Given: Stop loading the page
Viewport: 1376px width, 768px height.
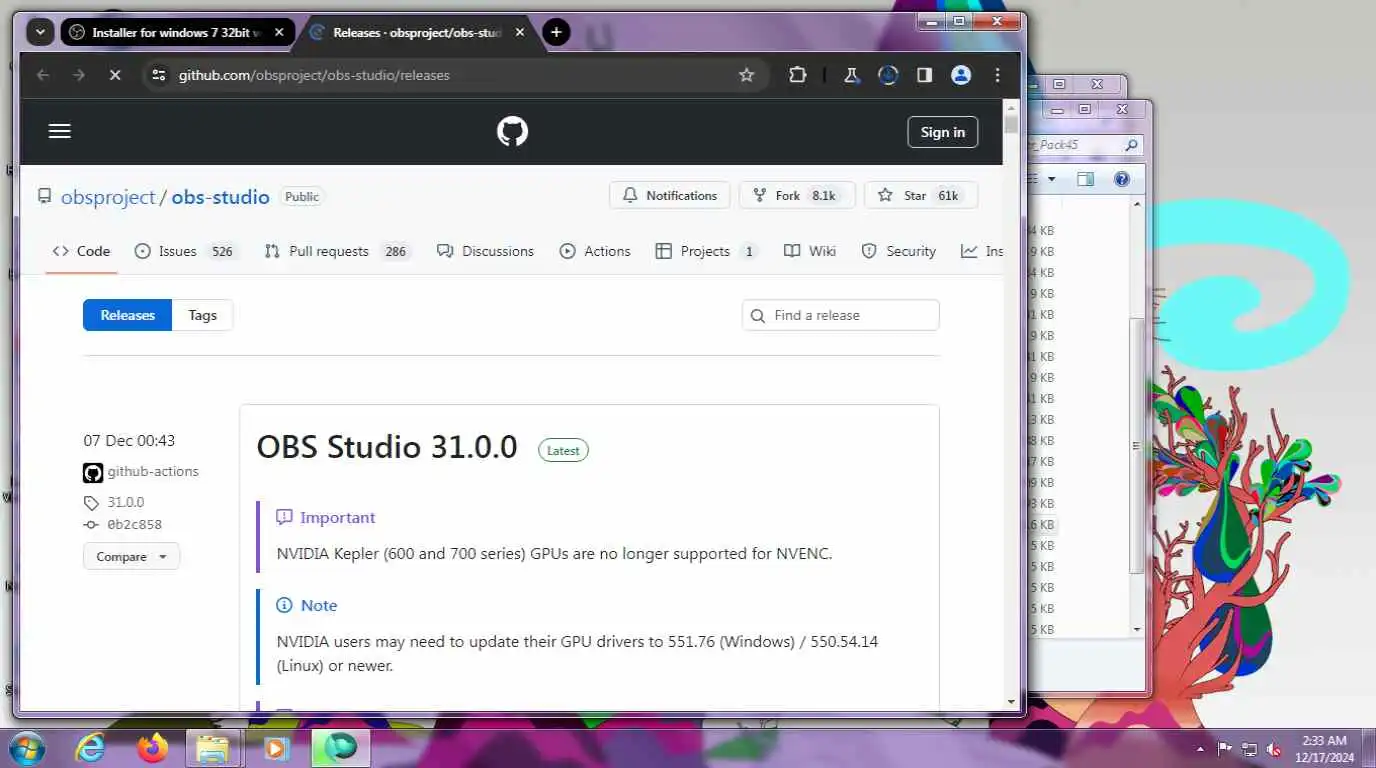Looking at the screenshot, I should [115, 75].
